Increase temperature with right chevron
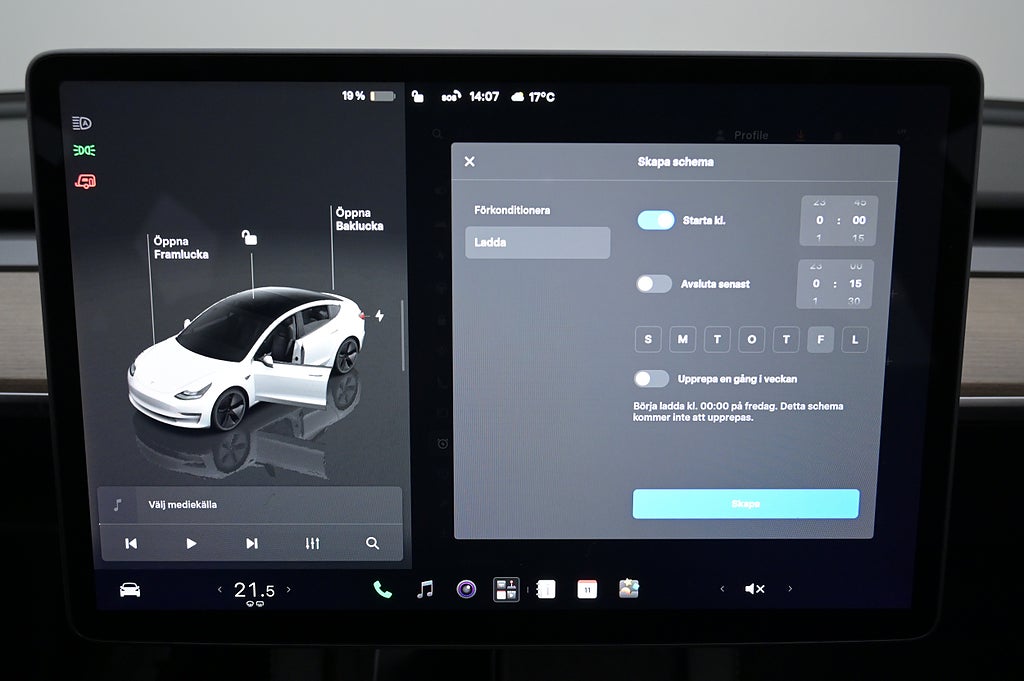 coord(289,590)
